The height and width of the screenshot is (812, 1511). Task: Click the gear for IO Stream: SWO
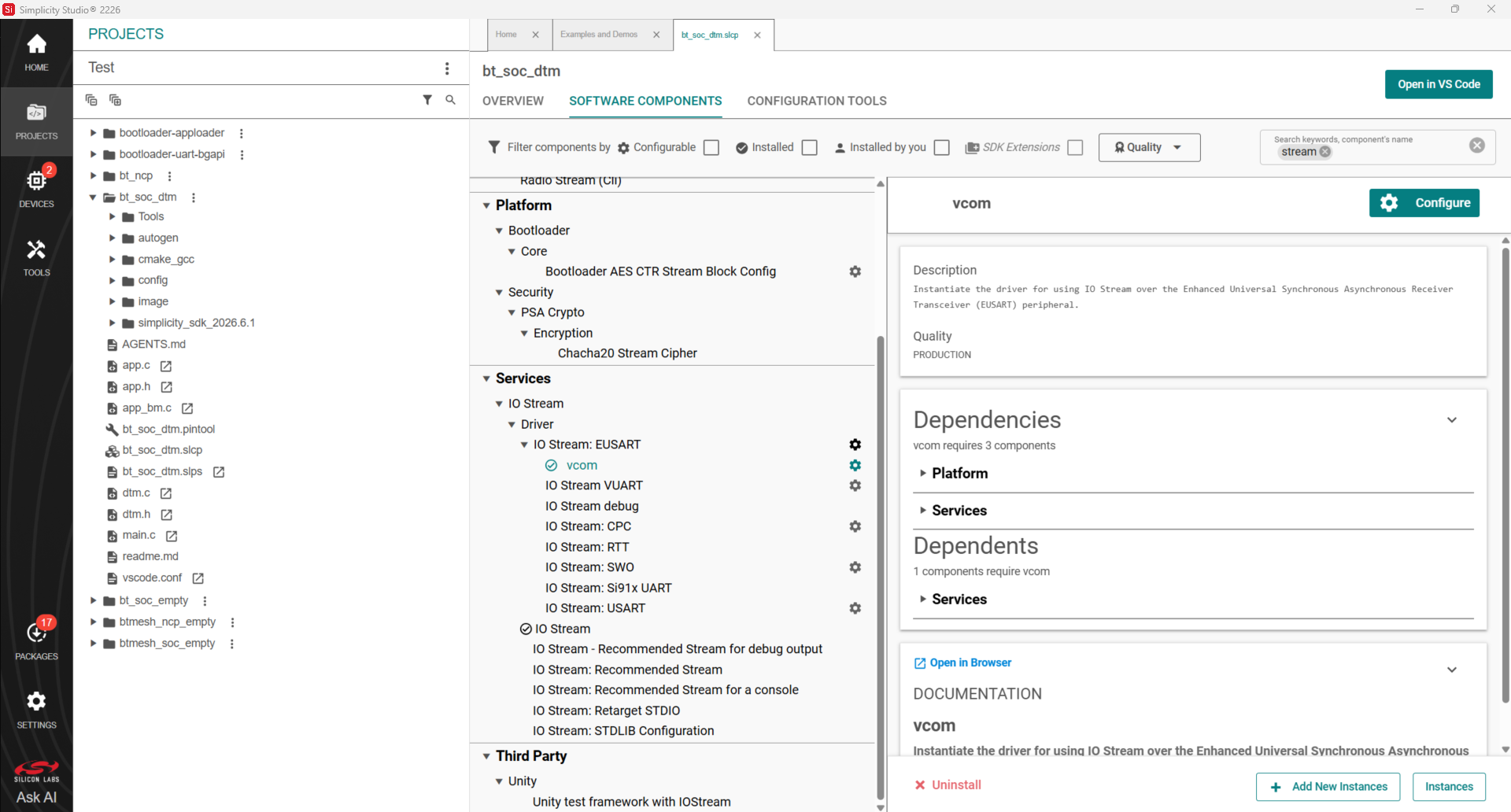click(x=855, y=567)
